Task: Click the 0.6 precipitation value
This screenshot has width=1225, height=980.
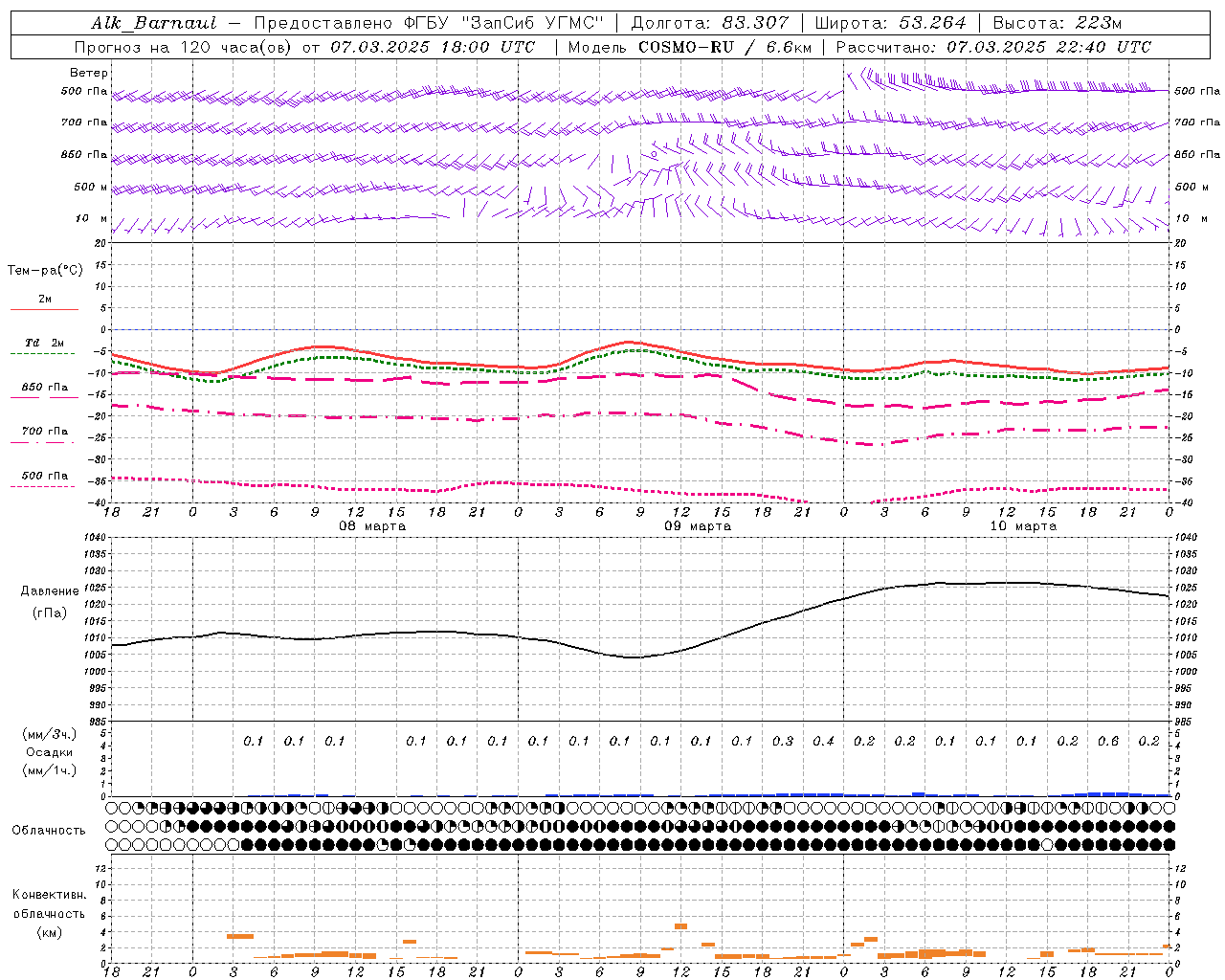Action: point(1108,742)
